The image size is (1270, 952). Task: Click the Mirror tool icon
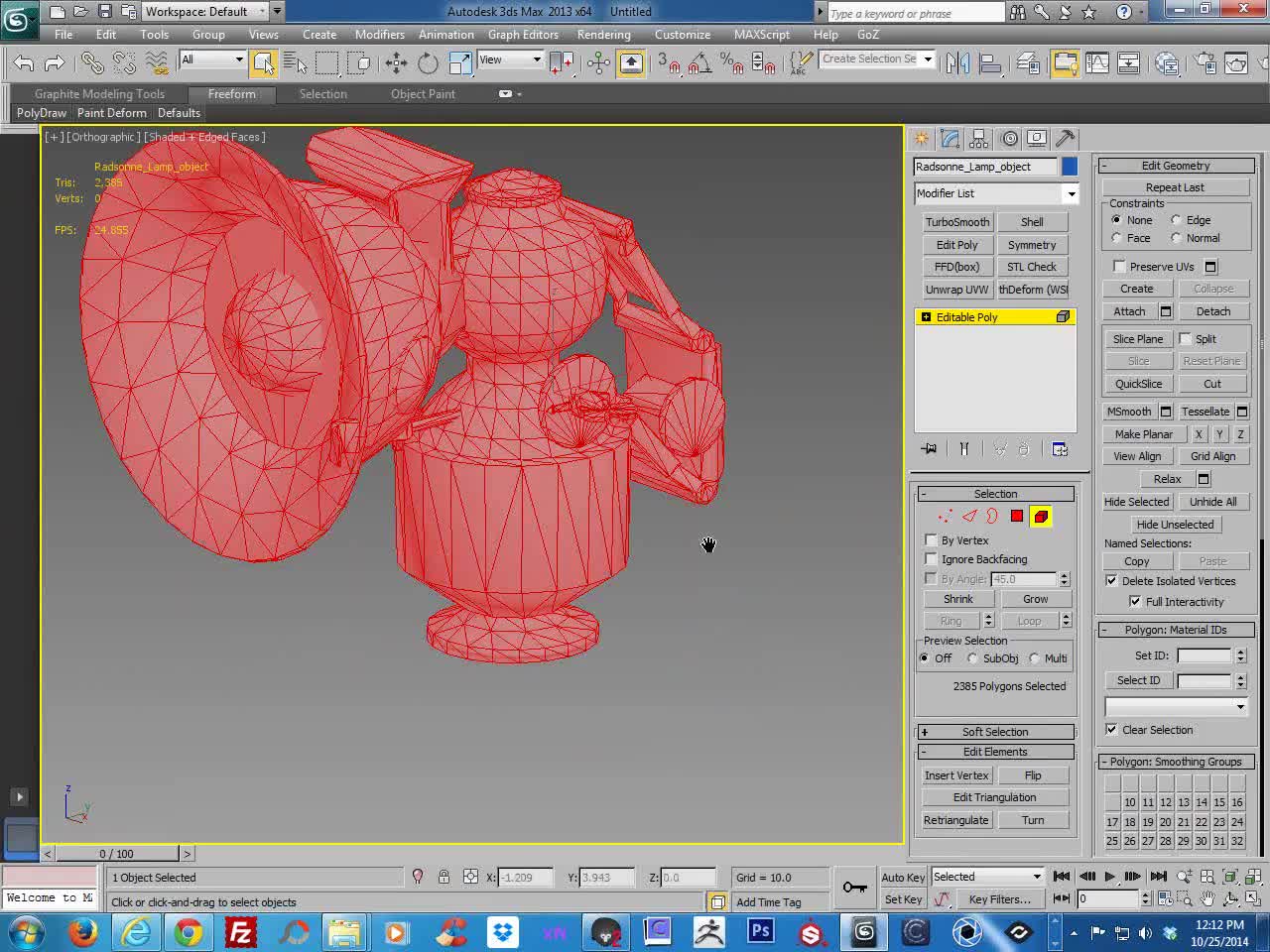point(957,63)
